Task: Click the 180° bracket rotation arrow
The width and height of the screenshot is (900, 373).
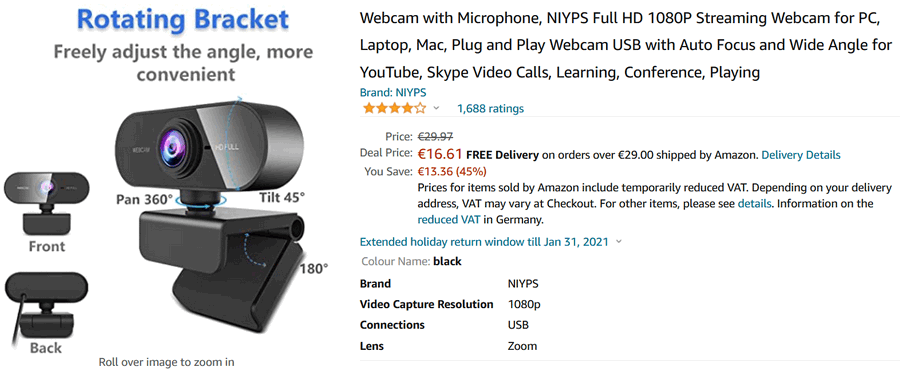Action: pyautogui.click(x=254, y=248)
